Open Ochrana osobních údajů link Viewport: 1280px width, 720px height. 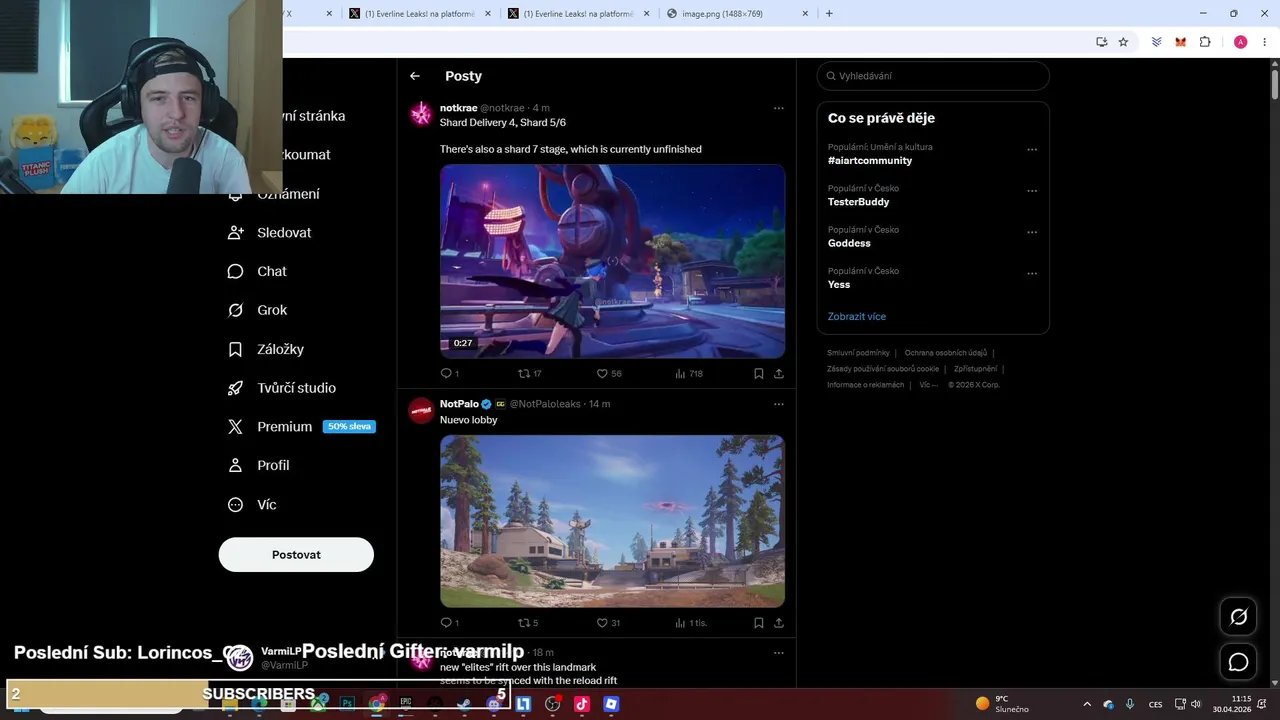coord(946,353)
